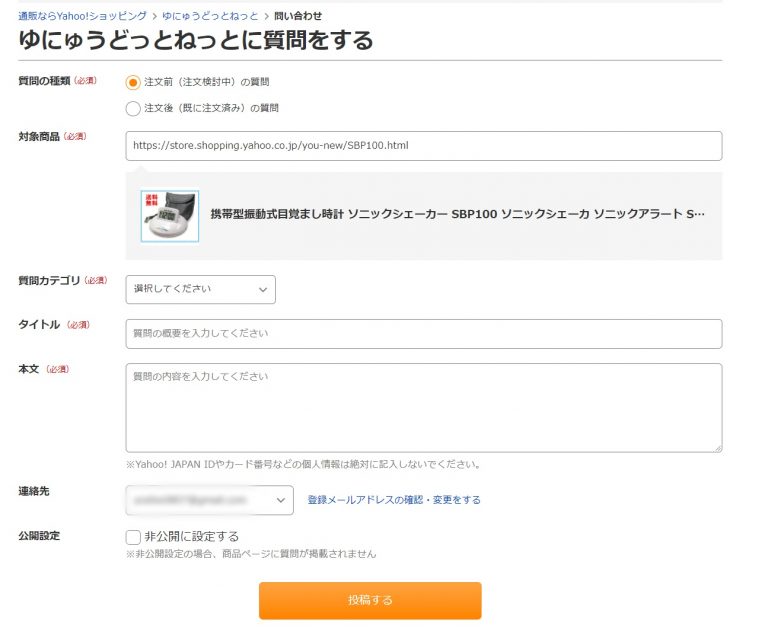Click the 問い合わせ breadcrumb item
The image size is (768, 632).
[298, 17]
